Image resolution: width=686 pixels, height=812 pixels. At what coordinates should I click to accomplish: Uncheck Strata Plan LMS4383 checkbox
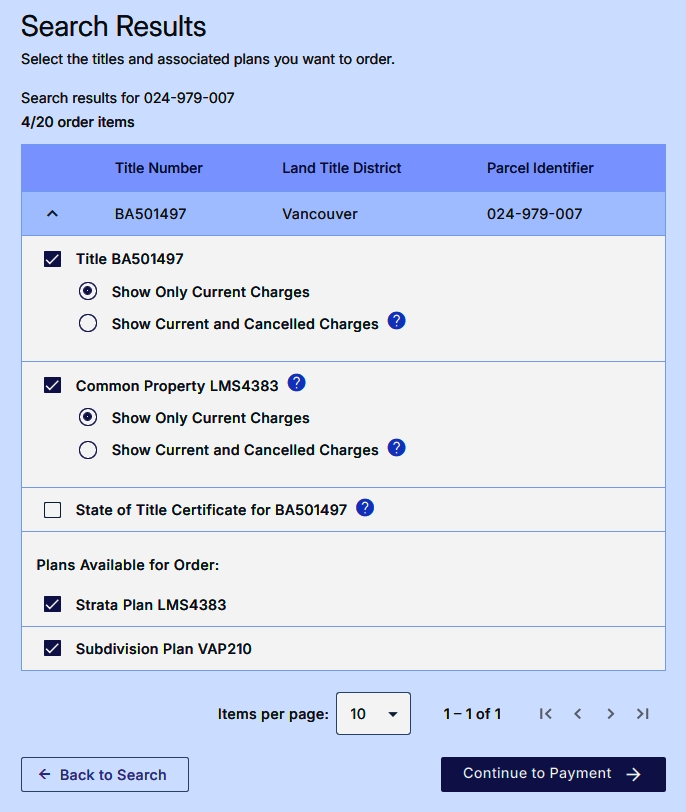[52, 604]
